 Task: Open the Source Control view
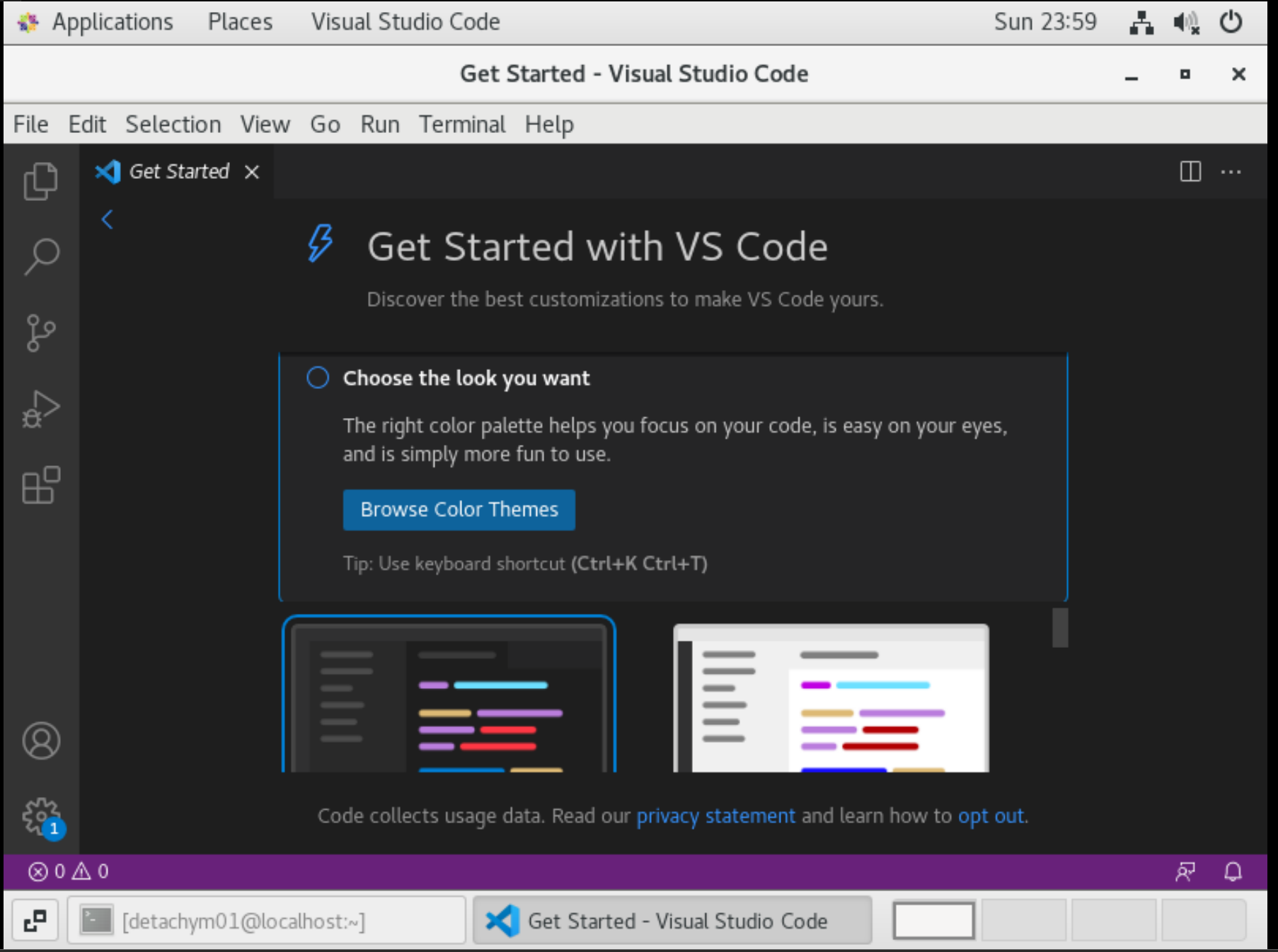(41, 333)
